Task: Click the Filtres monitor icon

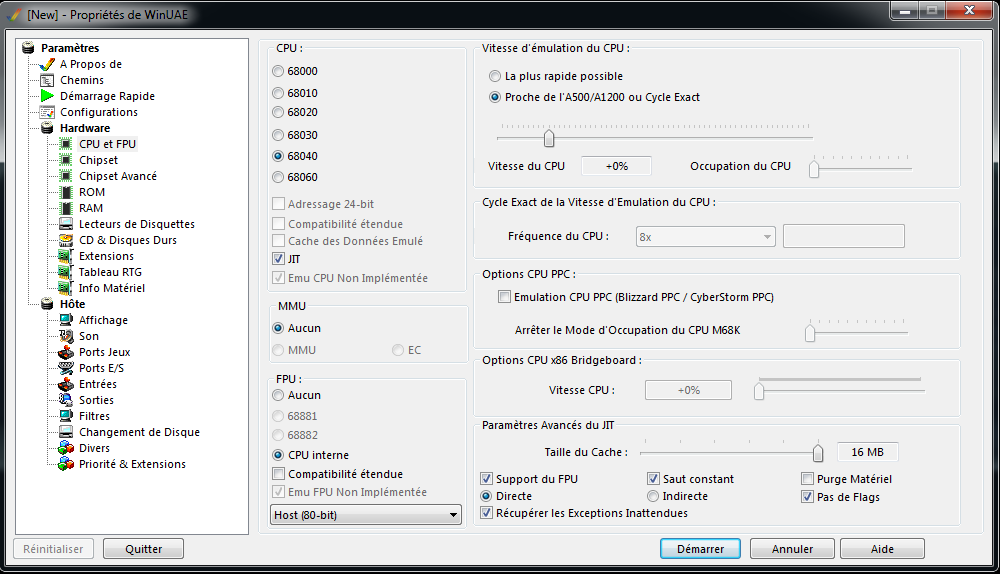Action: pyautogui.click(x=66, y=416)
